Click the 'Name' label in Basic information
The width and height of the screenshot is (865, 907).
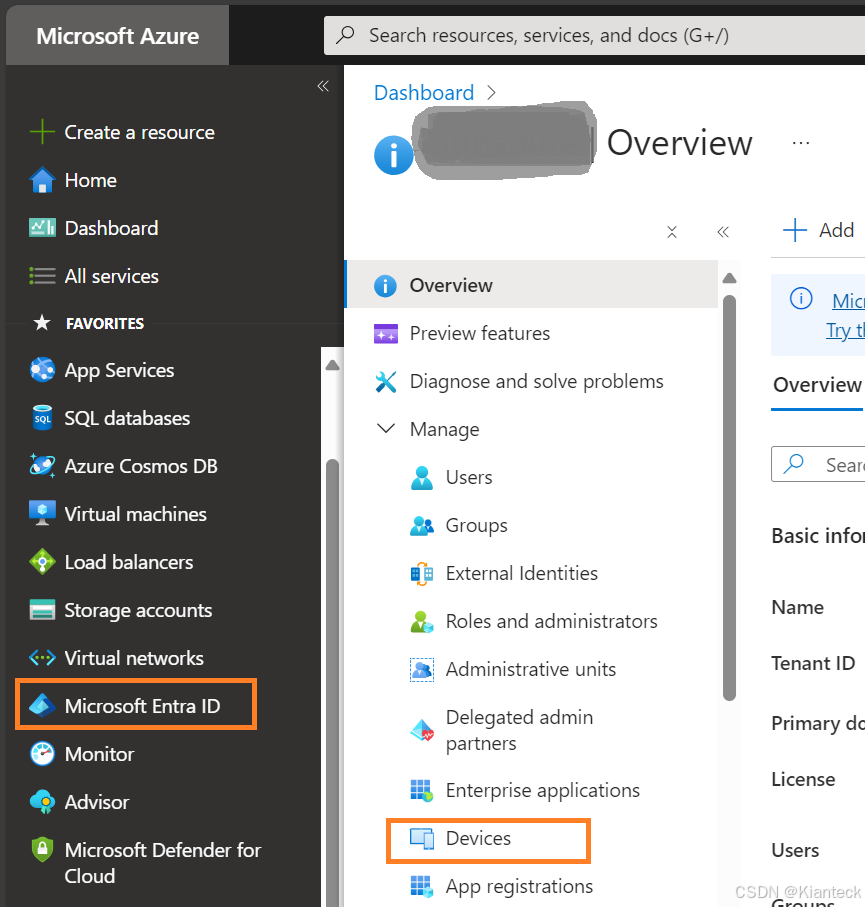(x=797, y=607)
